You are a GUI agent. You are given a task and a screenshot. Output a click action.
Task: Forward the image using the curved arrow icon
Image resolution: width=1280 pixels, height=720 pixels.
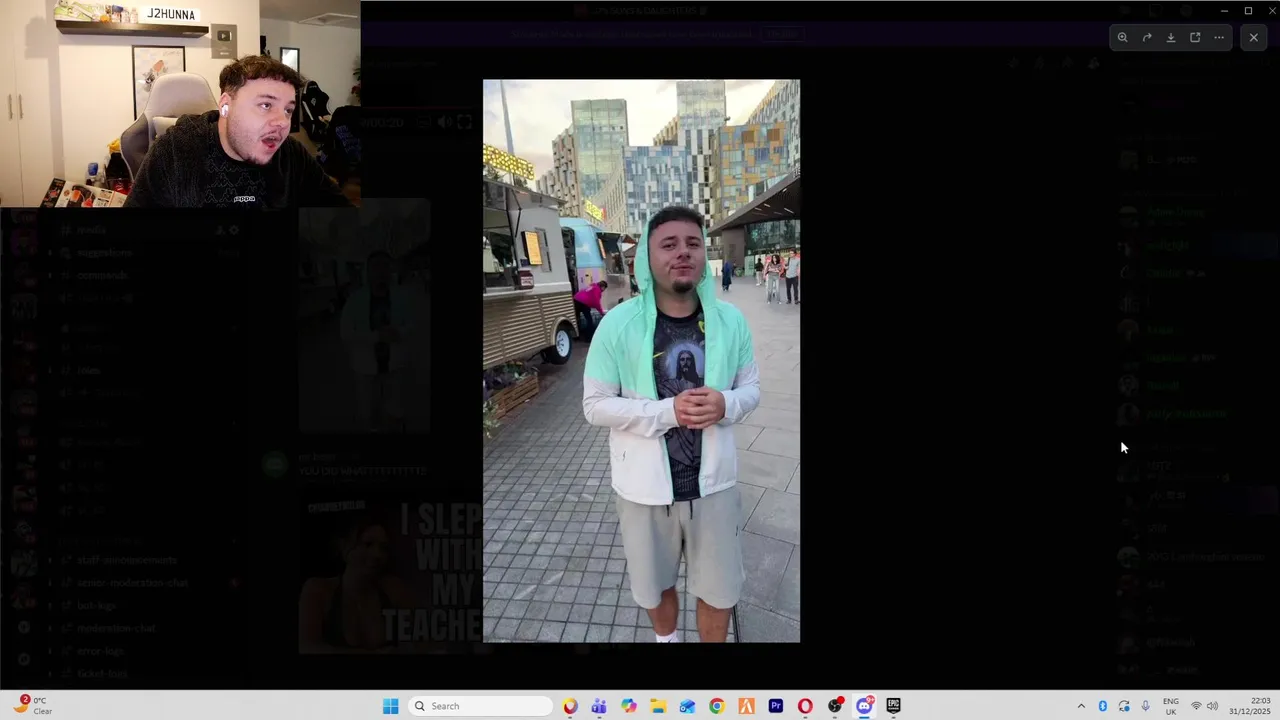click(1147, 37)
